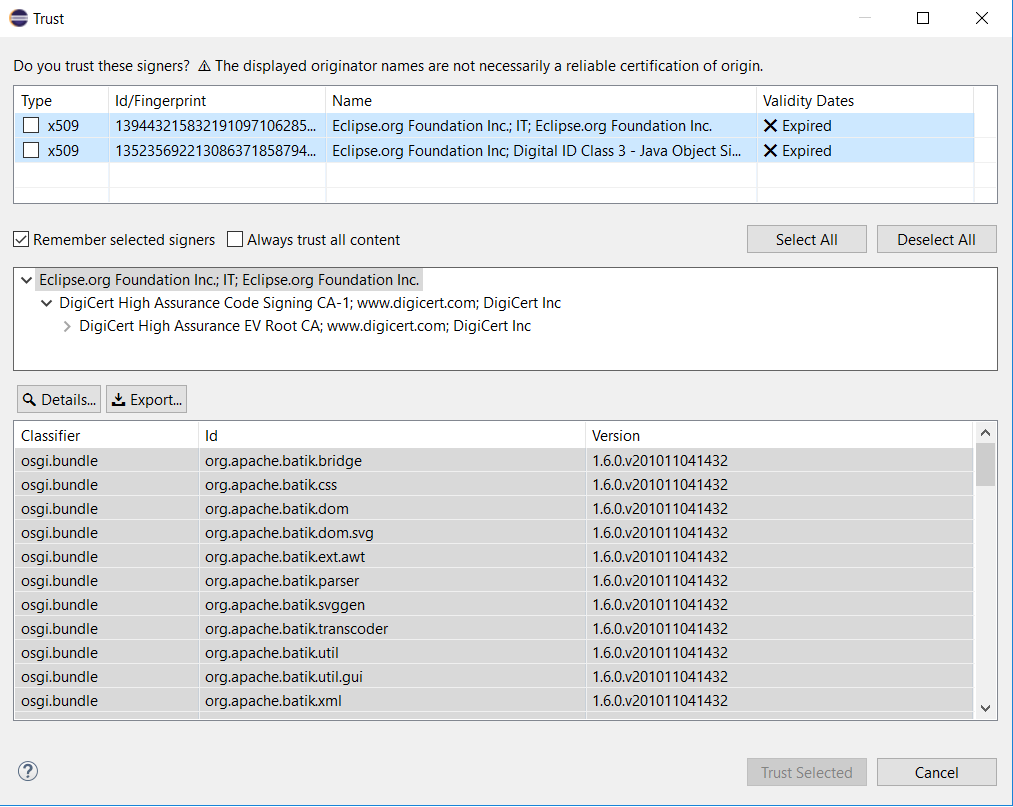Maximize the Trust dialog window
Viewport: 1013px width, 807px height.
click(923, 18)
